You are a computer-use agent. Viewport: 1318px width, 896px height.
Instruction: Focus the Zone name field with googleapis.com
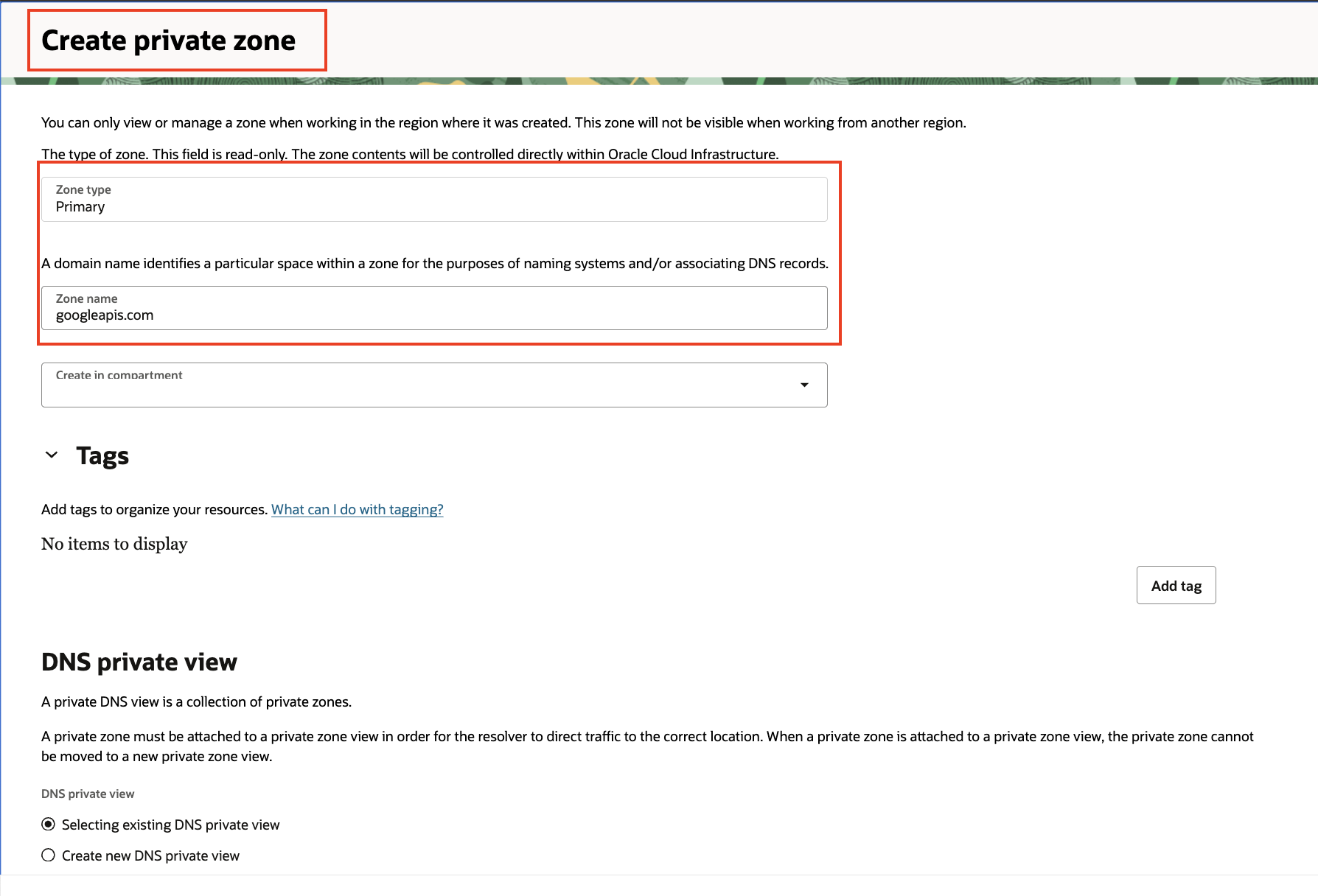click(434, 308)
